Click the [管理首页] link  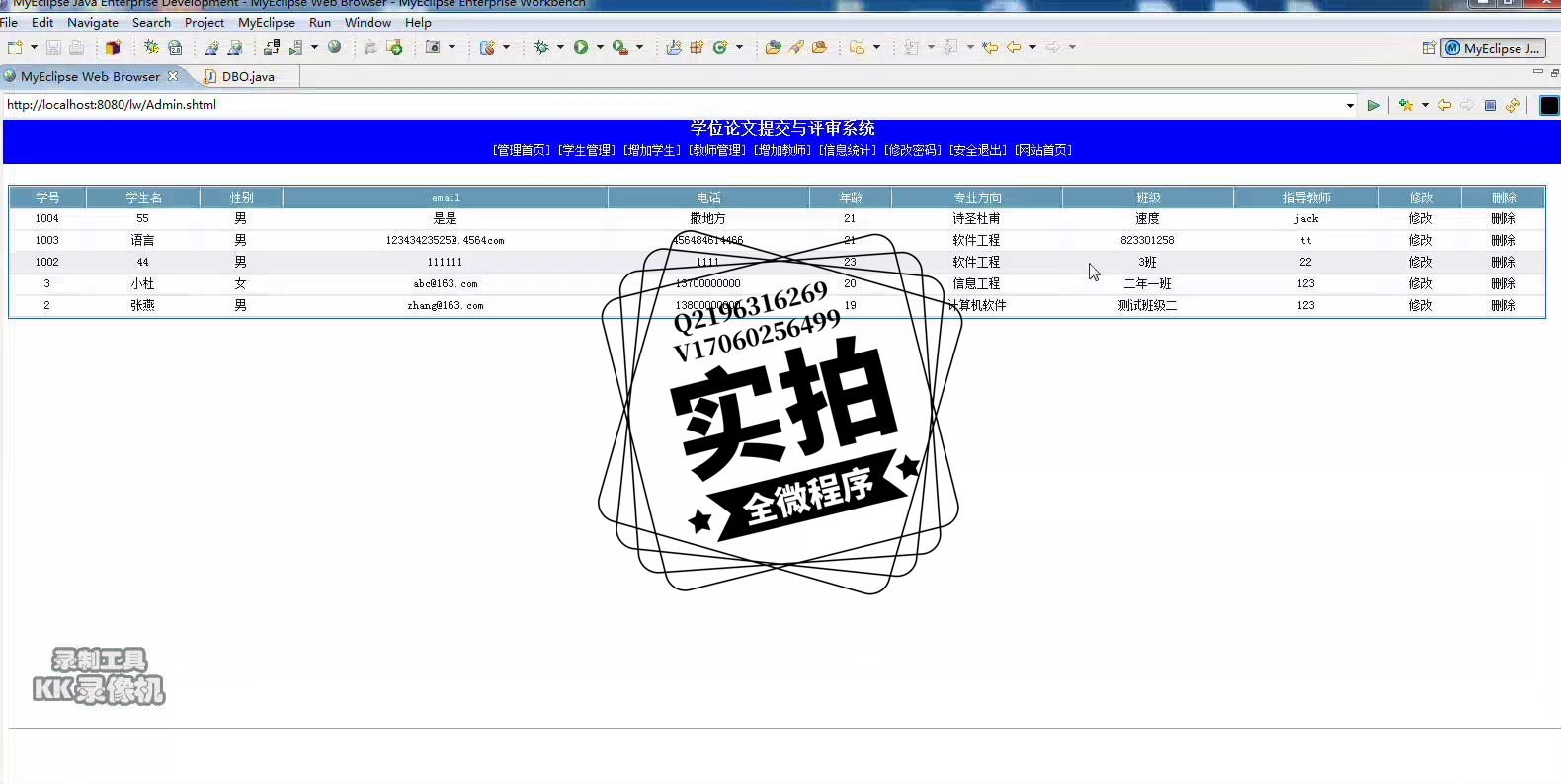point(522,150)
